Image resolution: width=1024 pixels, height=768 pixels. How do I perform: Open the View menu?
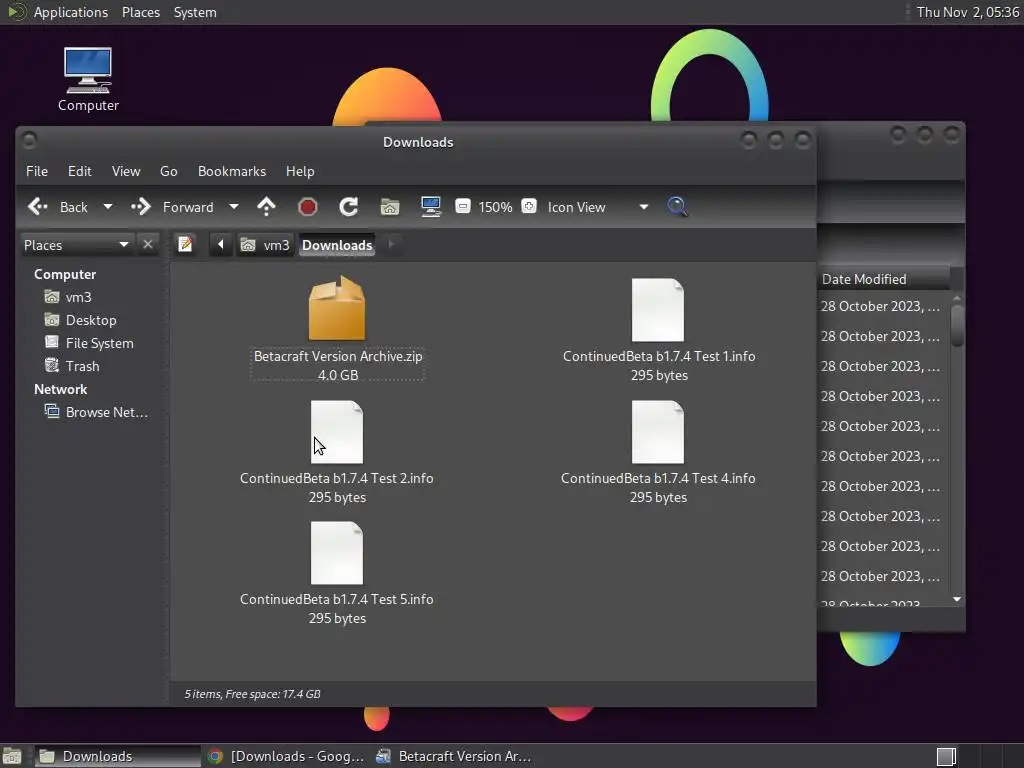click(126, 171)
